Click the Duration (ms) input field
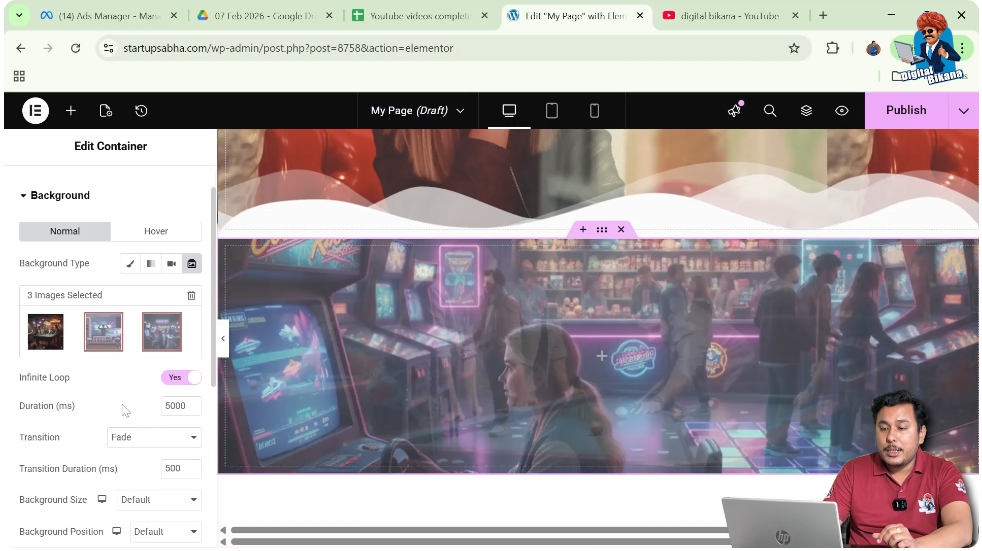This screenshot has width=982, height=551. point(181,406)
